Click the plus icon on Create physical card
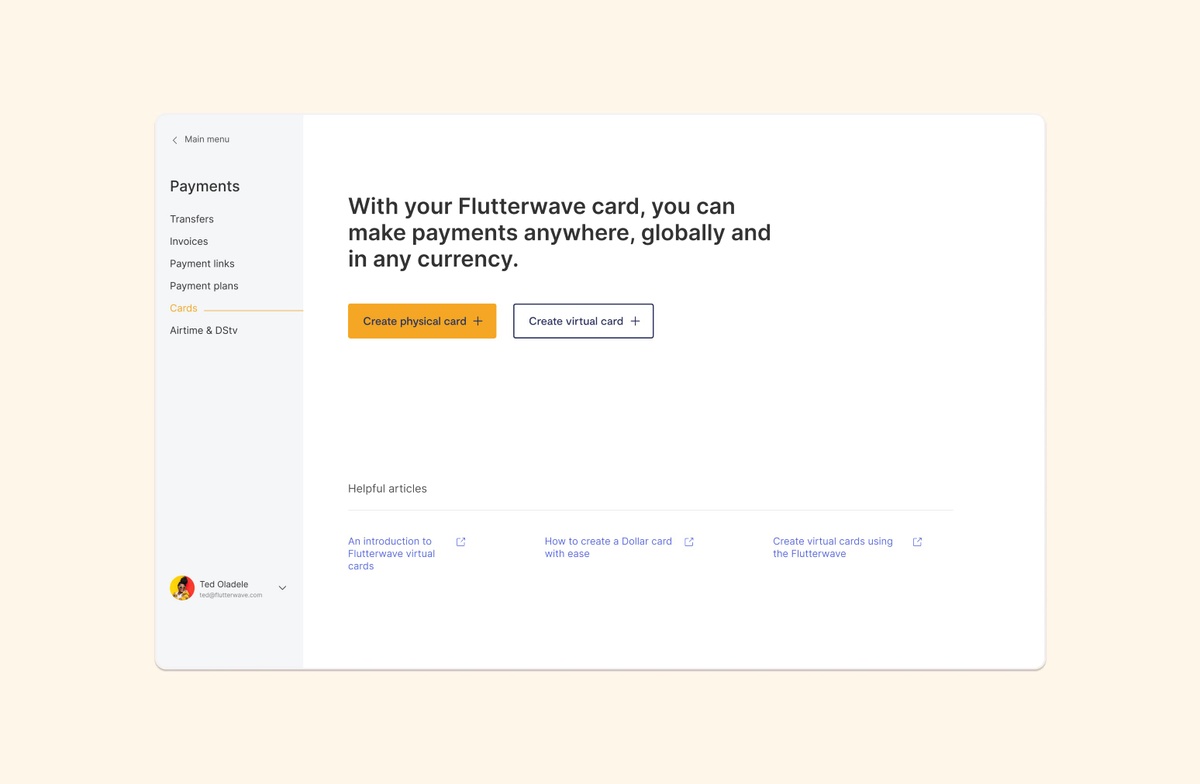 point(478,321)
